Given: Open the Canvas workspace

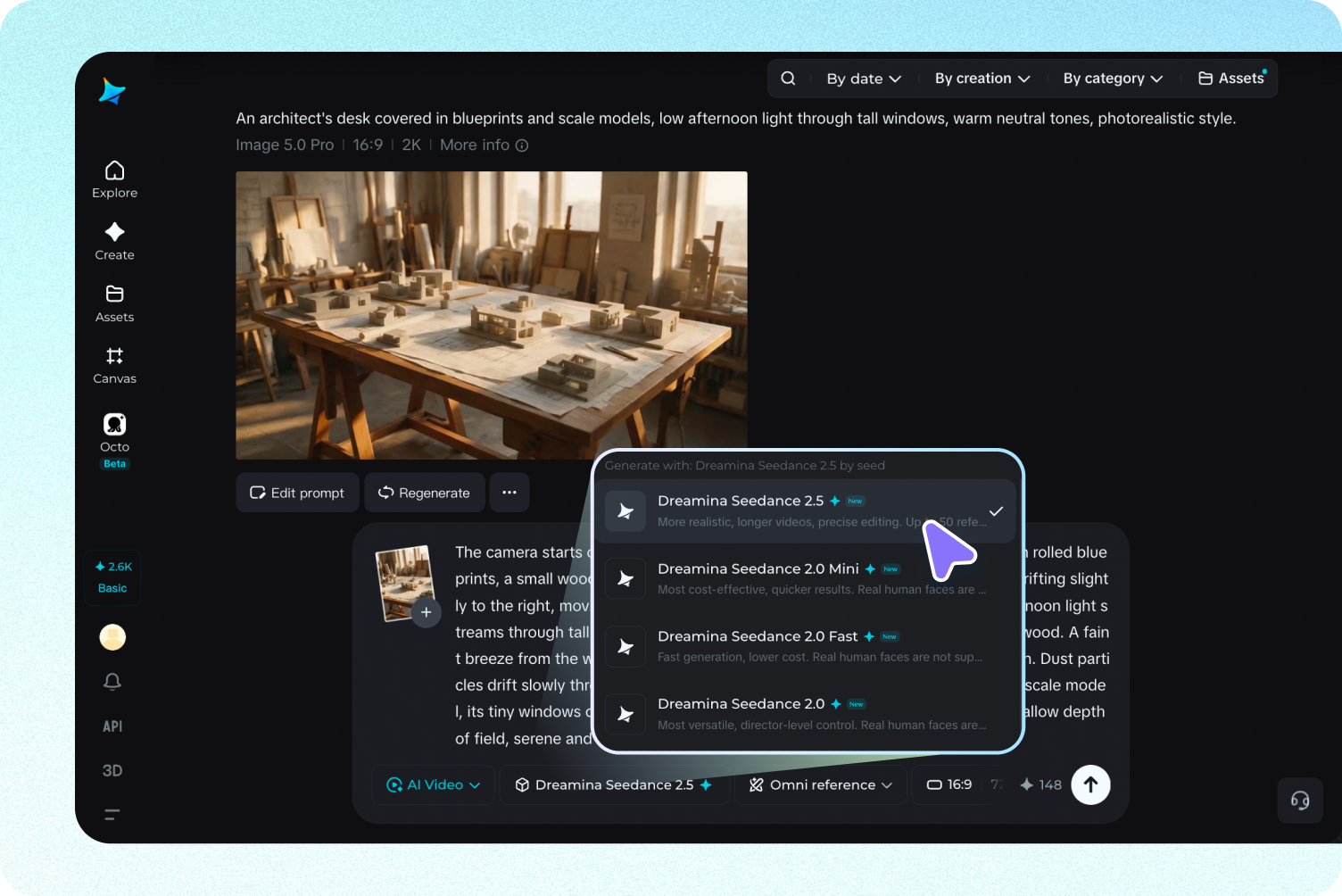Looking at the screenshot, I should click(114, 366).
